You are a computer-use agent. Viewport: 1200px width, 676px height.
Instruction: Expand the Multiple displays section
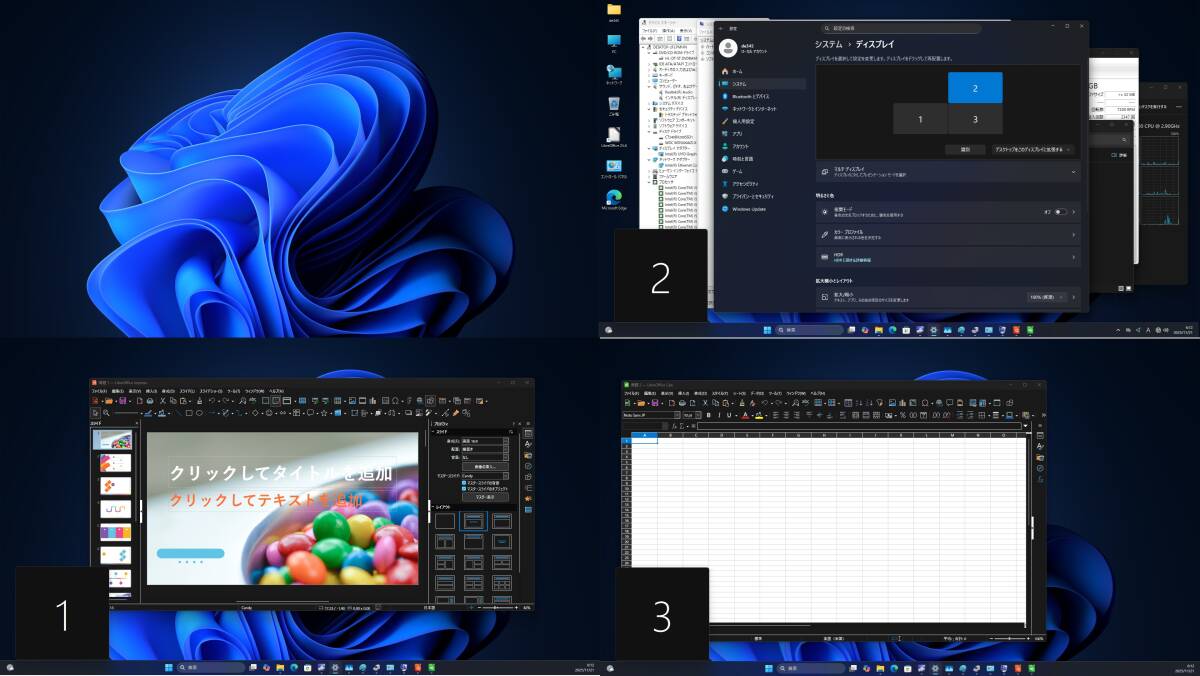tap(1074, 172)
